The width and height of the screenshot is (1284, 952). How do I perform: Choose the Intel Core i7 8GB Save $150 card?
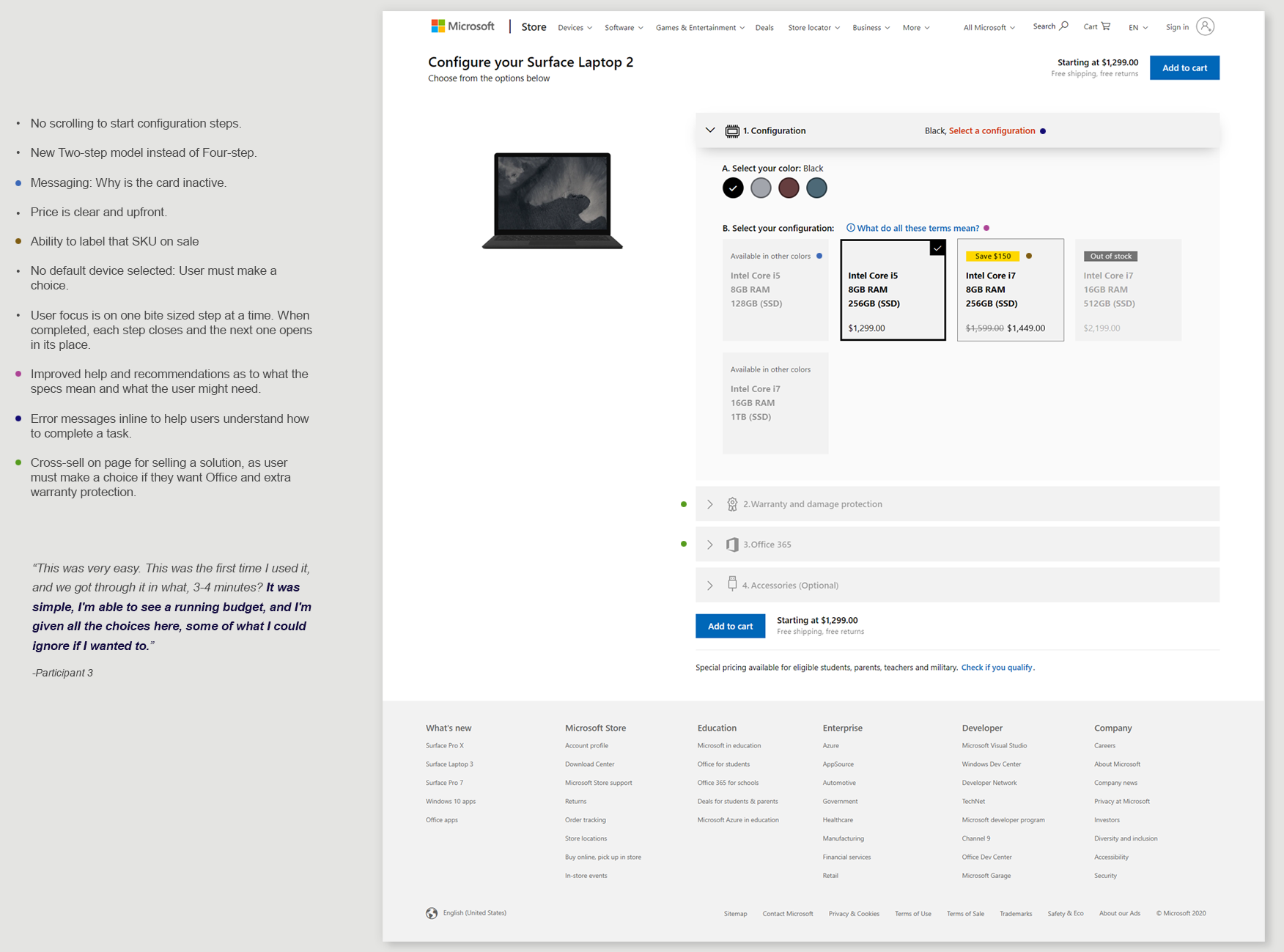1010,289
